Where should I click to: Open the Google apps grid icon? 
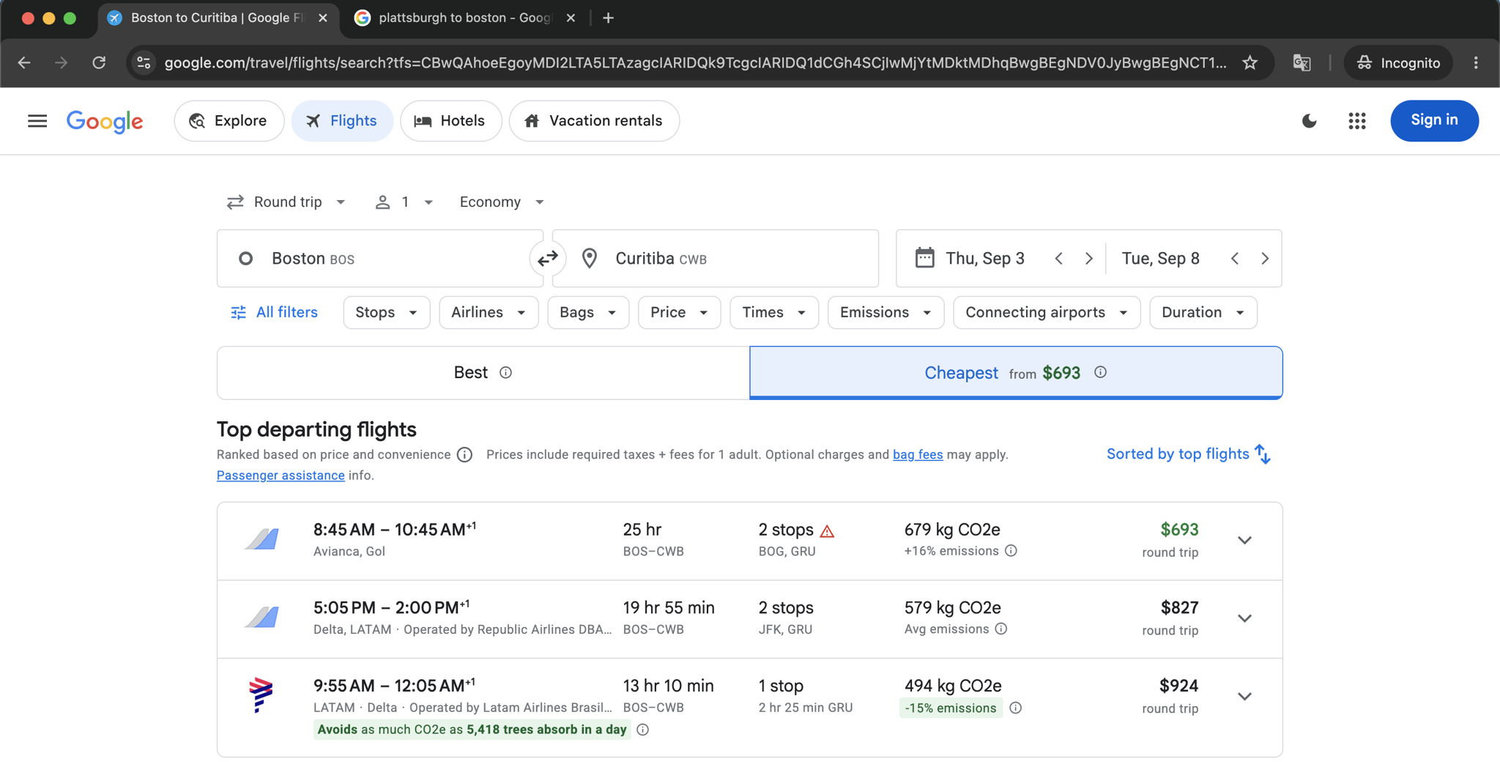[1357, 121]
